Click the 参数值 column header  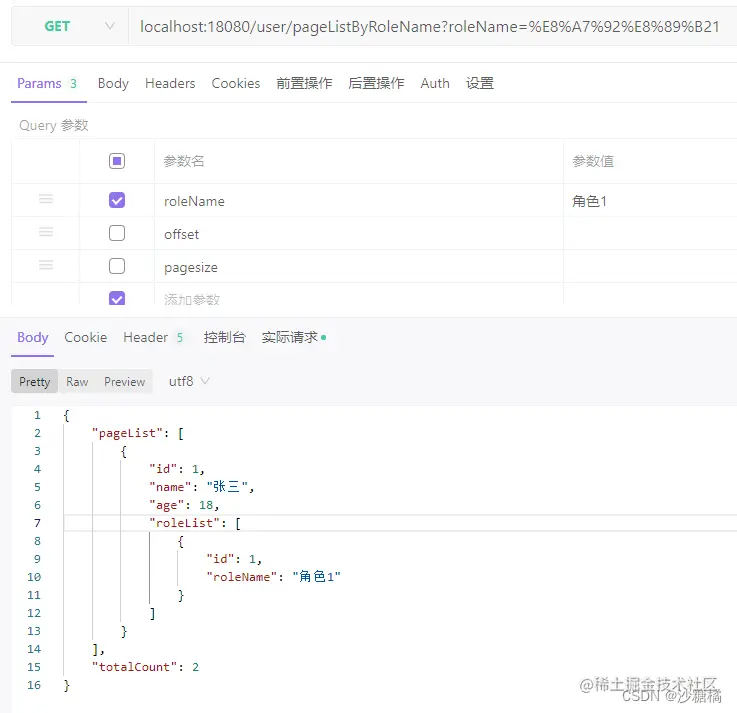593,161
